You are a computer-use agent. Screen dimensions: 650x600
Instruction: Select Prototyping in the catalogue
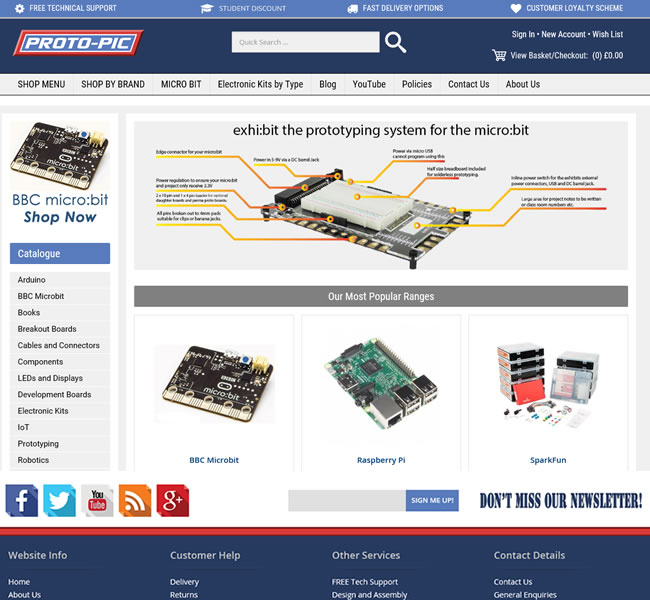(38, 444)
